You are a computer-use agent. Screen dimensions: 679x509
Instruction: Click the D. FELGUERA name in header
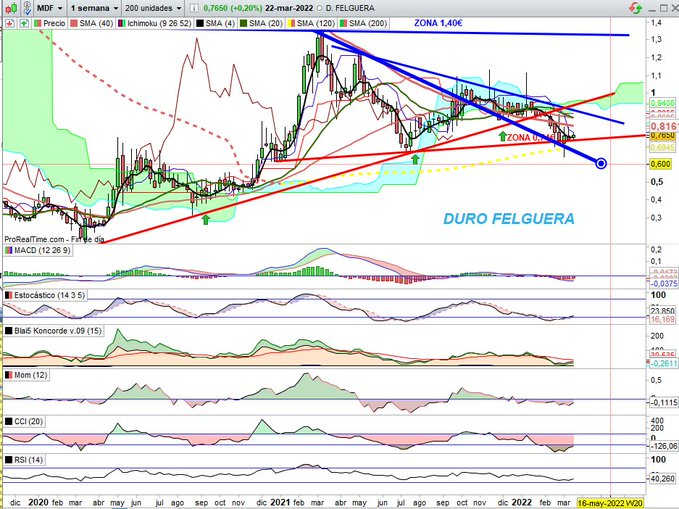coord(349,8)
